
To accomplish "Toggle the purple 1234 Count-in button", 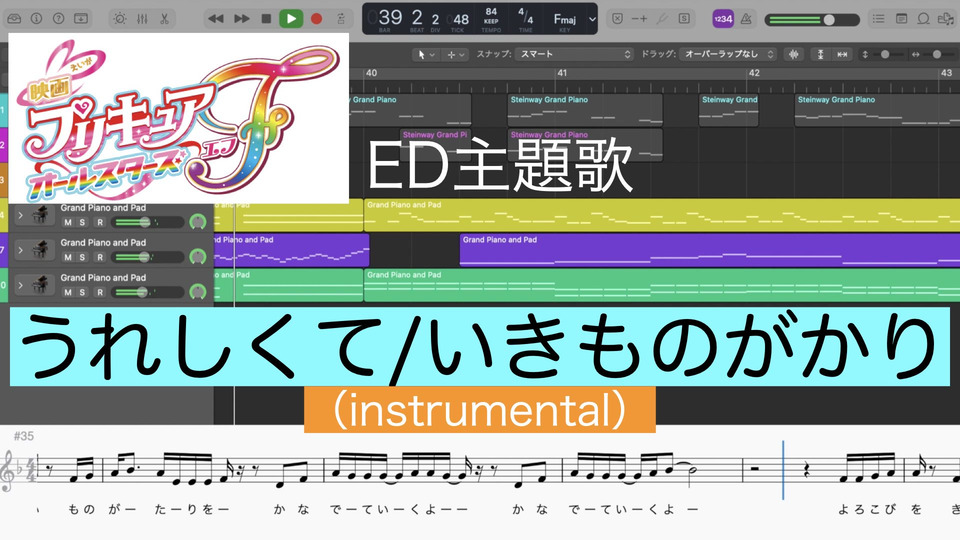I will (x=723, y=19).
